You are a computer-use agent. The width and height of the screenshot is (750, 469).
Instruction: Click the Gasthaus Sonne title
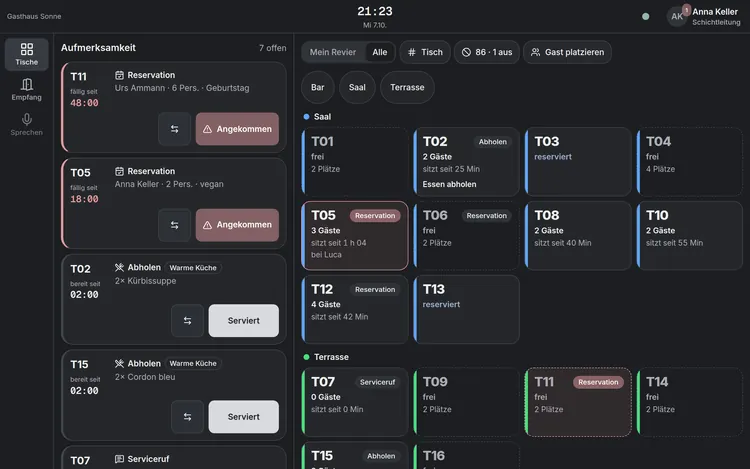tap(34, 16)
